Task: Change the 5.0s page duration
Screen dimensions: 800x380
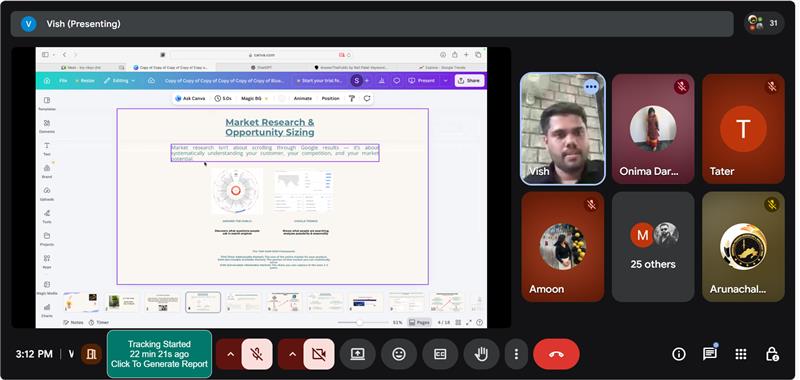Action: [223, 98]
